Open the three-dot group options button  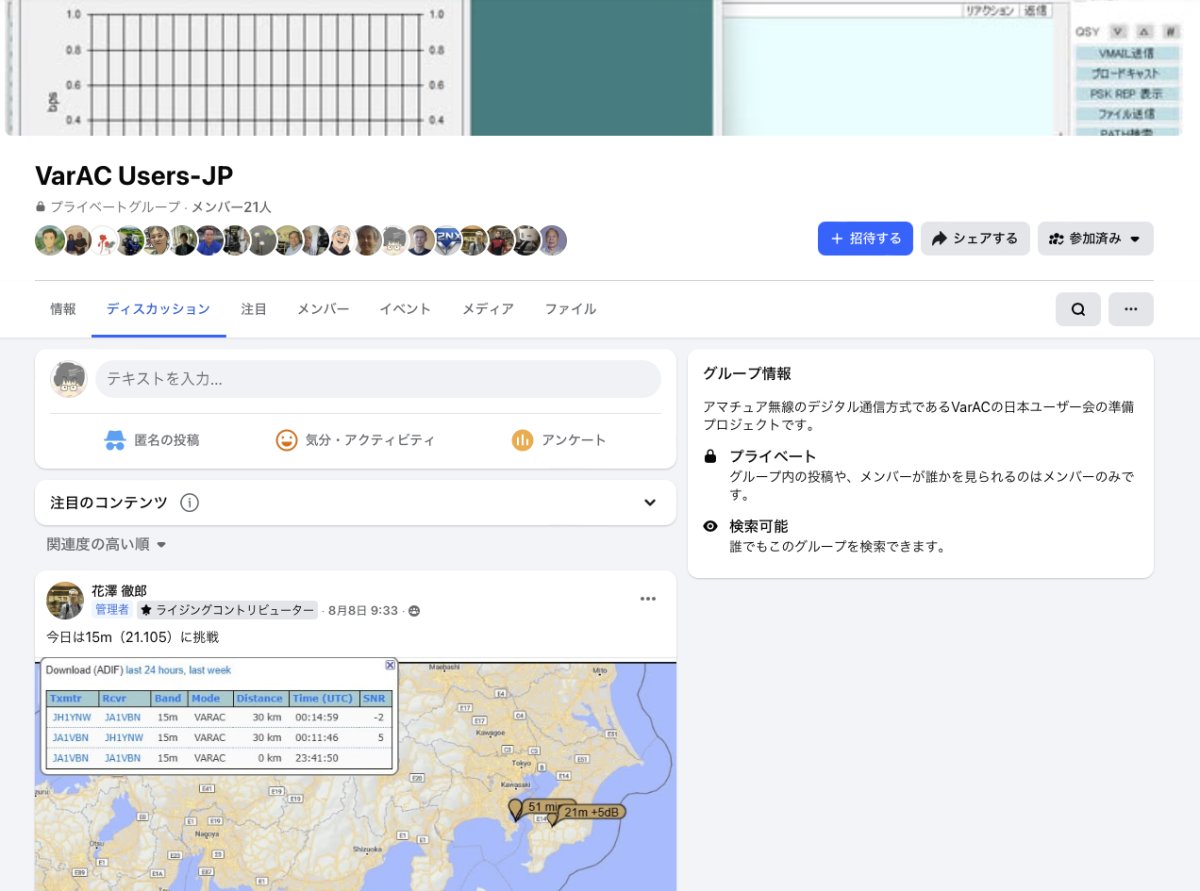point(1131,309)
